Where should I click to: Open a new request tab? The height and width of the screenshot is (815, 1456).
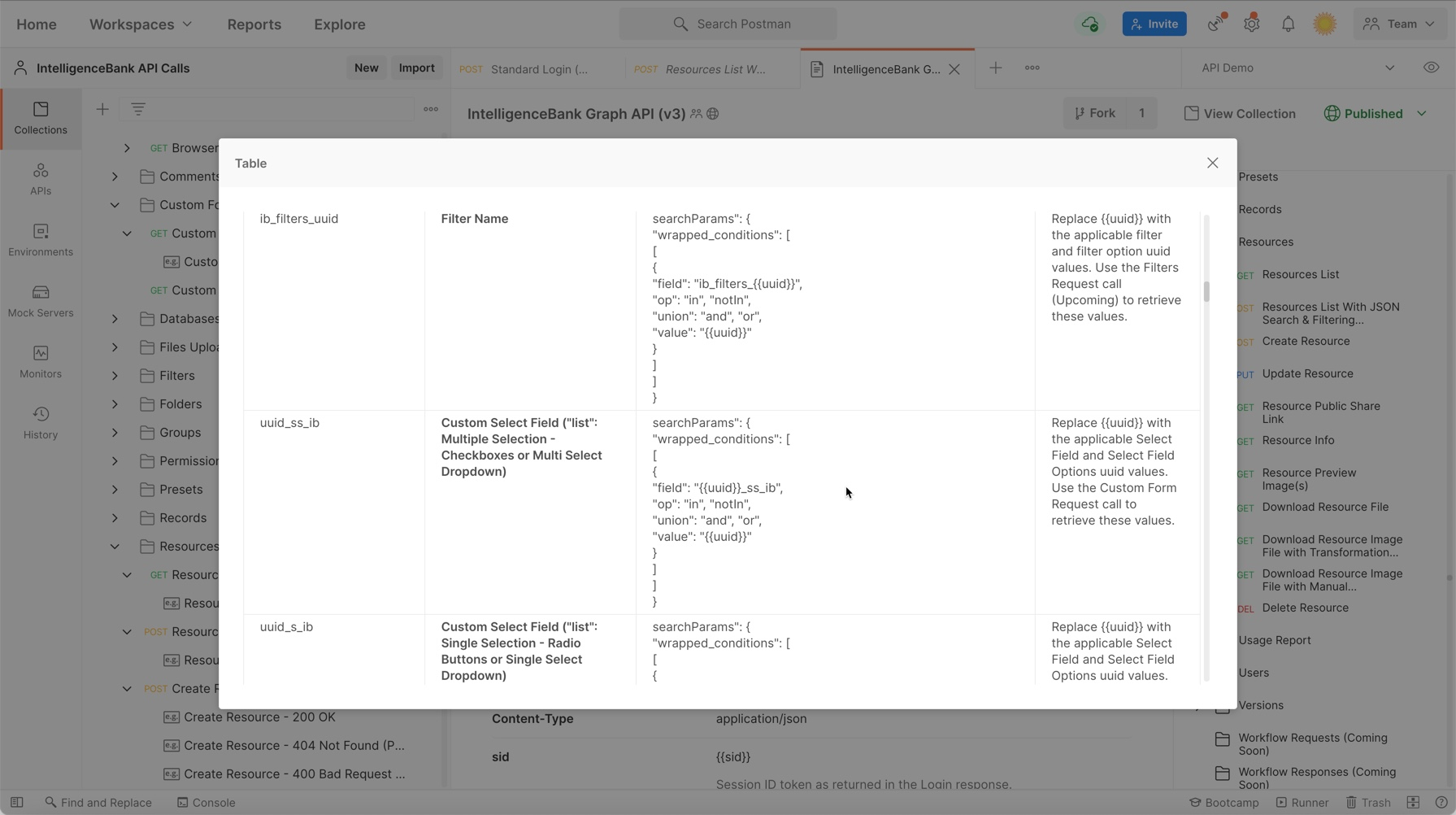click(x=995, y=68)
